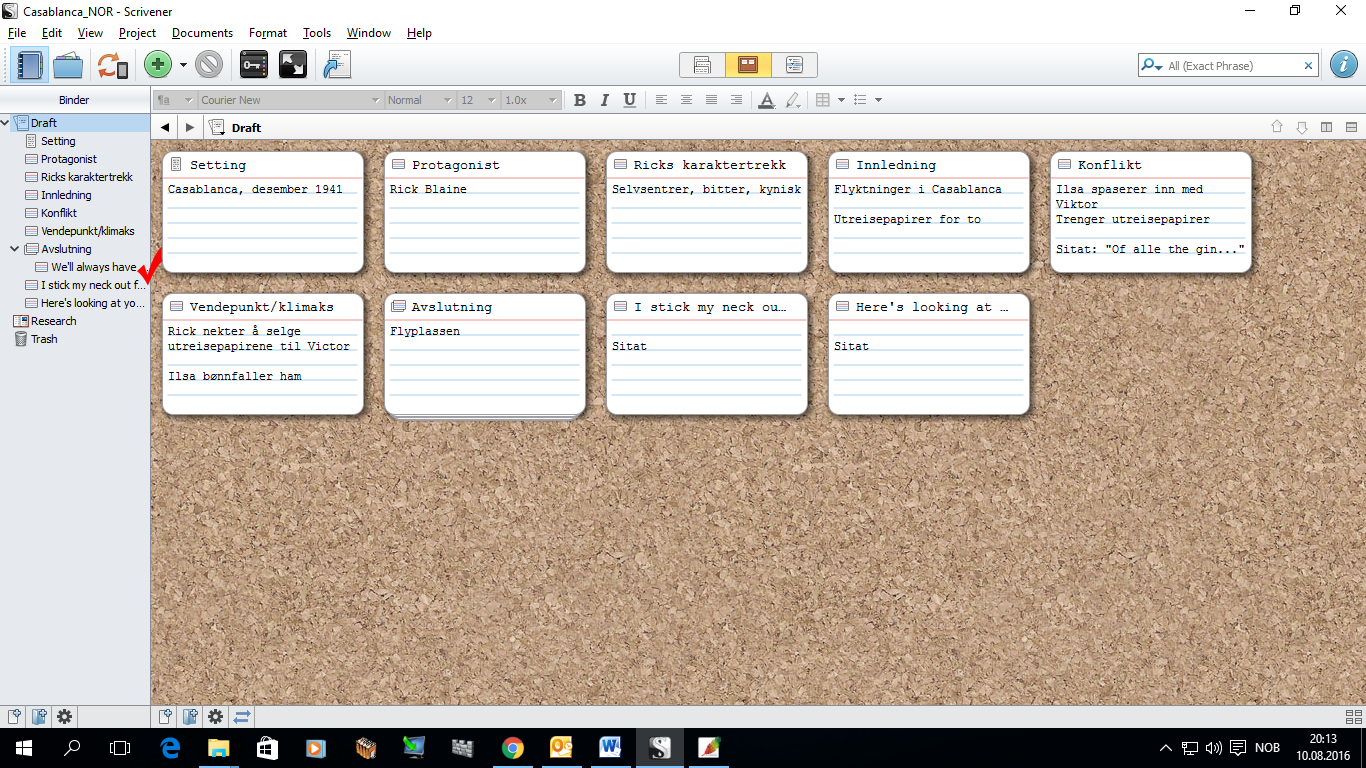Start Compile with the paper-and-arrow icon

(336, 64)
